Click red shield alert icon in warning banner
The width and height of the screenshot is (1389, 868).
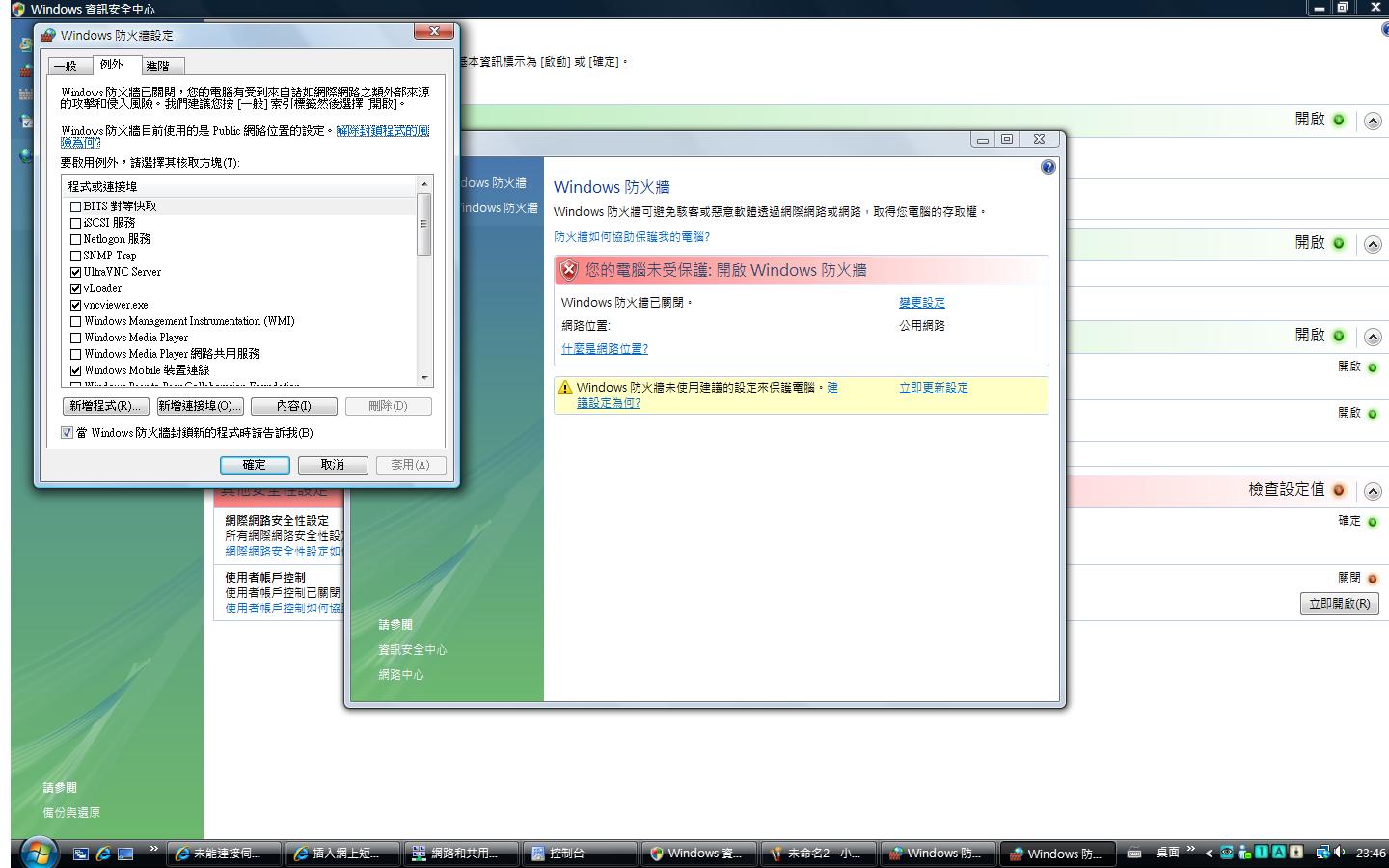point(569,270)
